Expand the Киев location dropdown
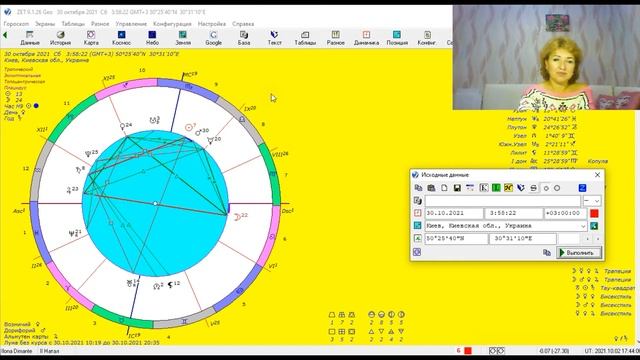 583,226
